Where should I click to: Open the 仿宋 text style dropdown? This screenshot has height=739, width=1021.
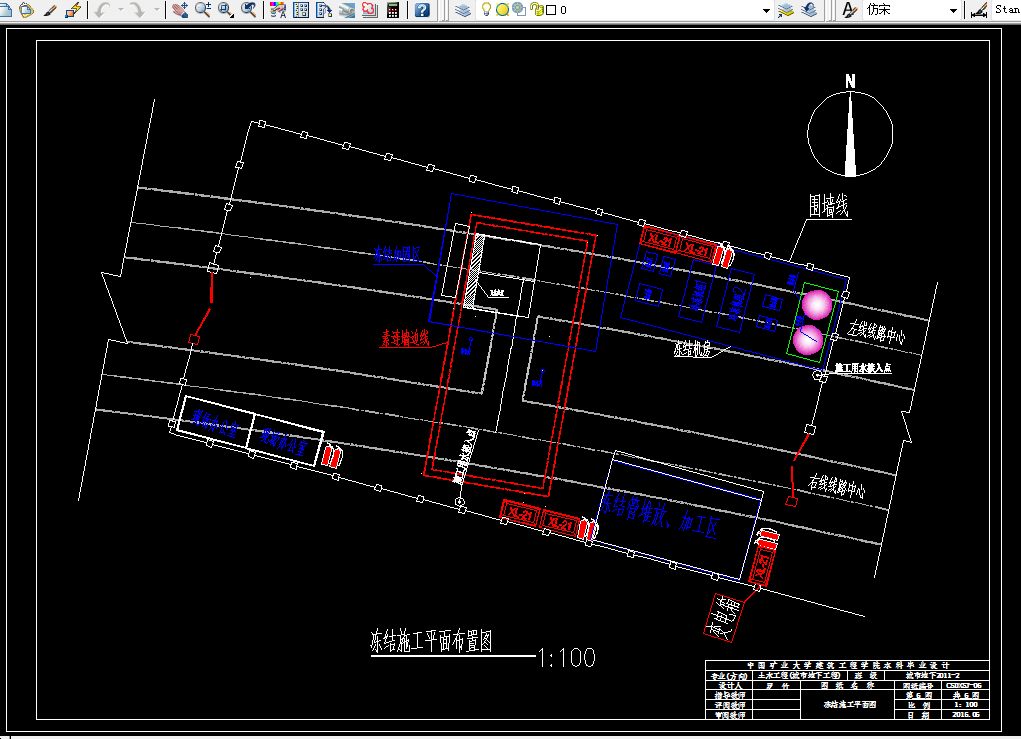(x=953, y=10)
